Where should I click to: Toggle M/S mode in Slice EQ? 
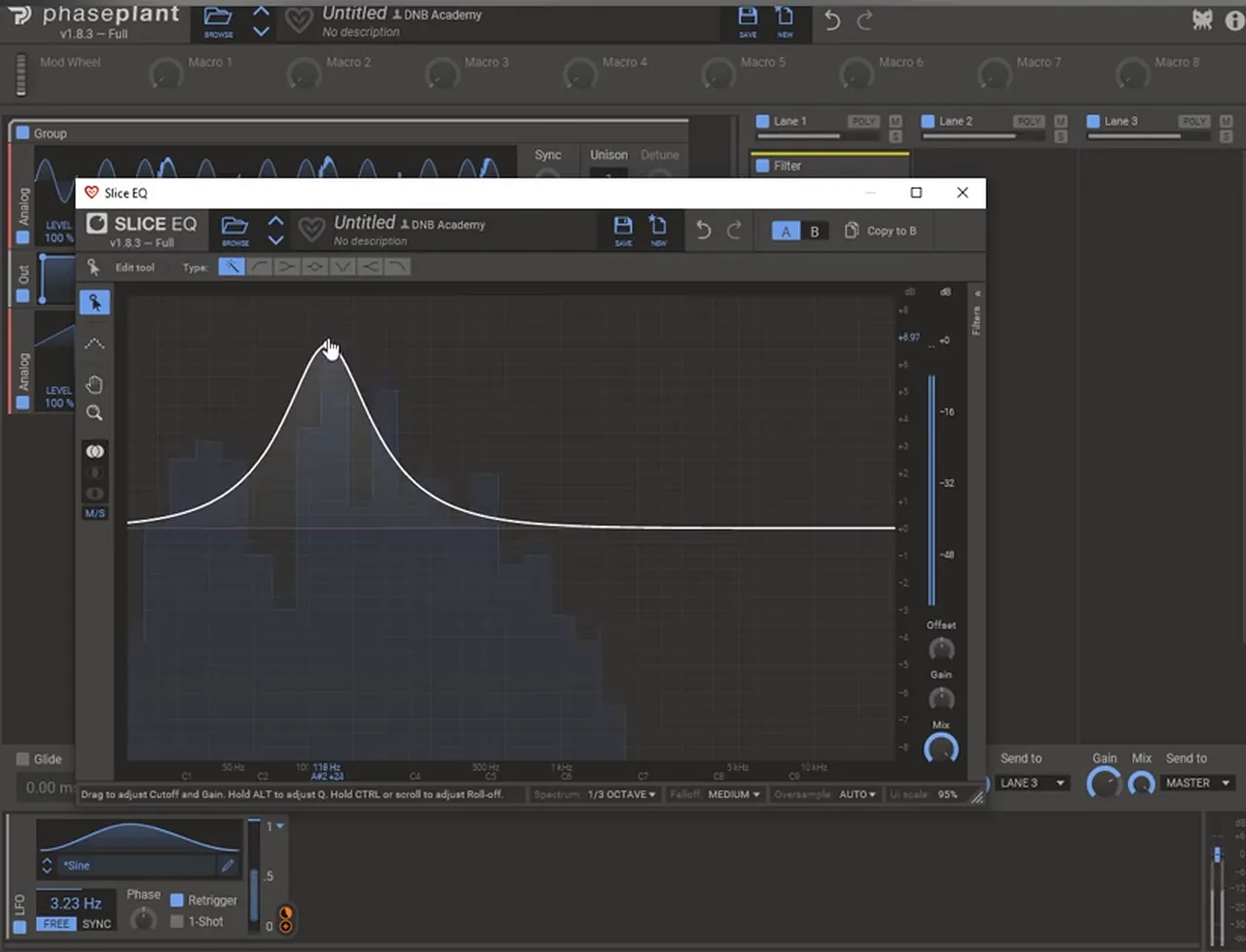(x=94, y=513)
